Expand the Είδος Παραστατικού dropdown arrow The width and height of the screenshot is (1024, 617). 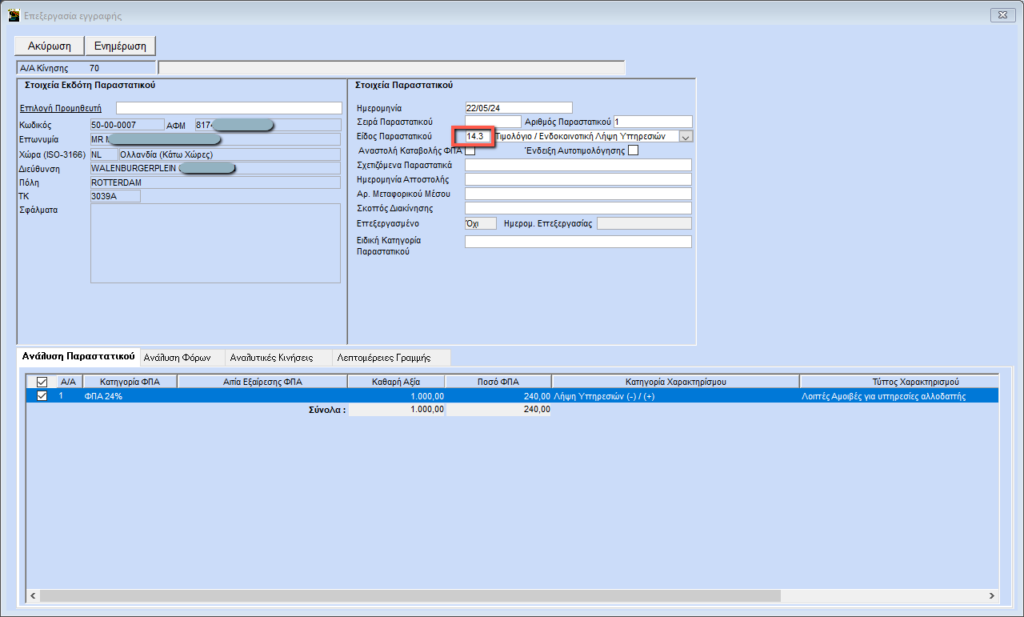[685, 136]
